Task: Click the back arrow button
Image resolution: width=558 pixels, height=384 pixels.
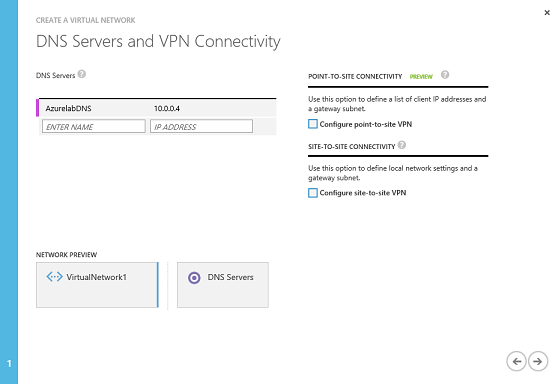Action: coord(516,361)
